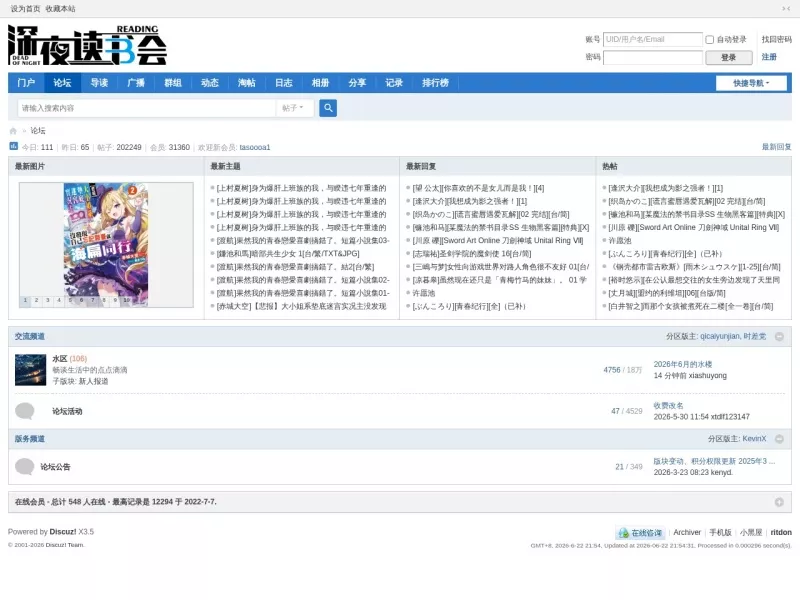The height and width of the screenshot is (600, 800).
Task: Select the 论坛 nav tab
Action: click(62, 83)
